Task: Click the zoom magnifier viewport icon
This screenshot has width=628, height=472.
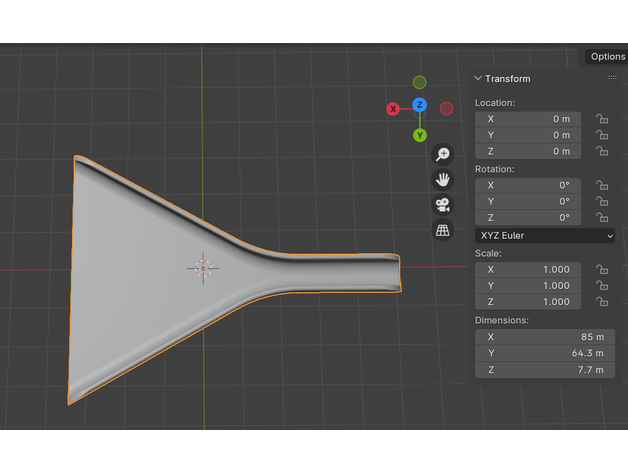Action: 442,154
